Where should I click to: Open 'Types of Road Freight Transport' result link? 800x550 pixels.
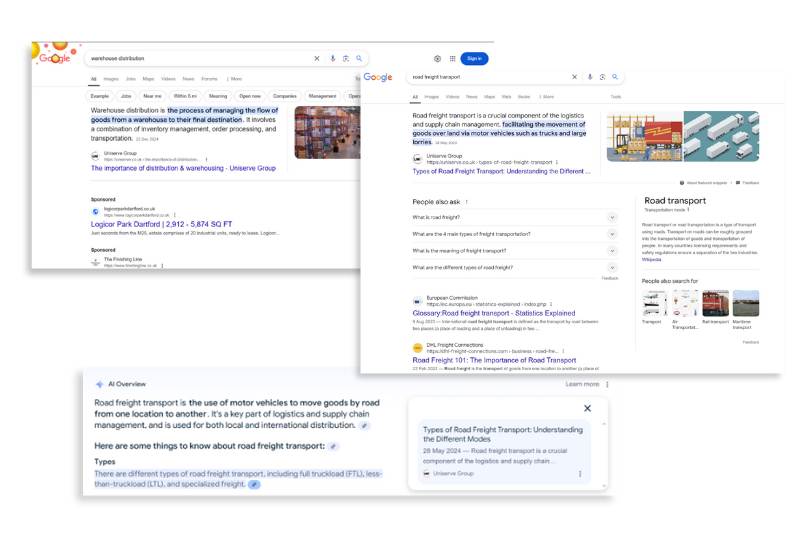[x=502, y=171]
